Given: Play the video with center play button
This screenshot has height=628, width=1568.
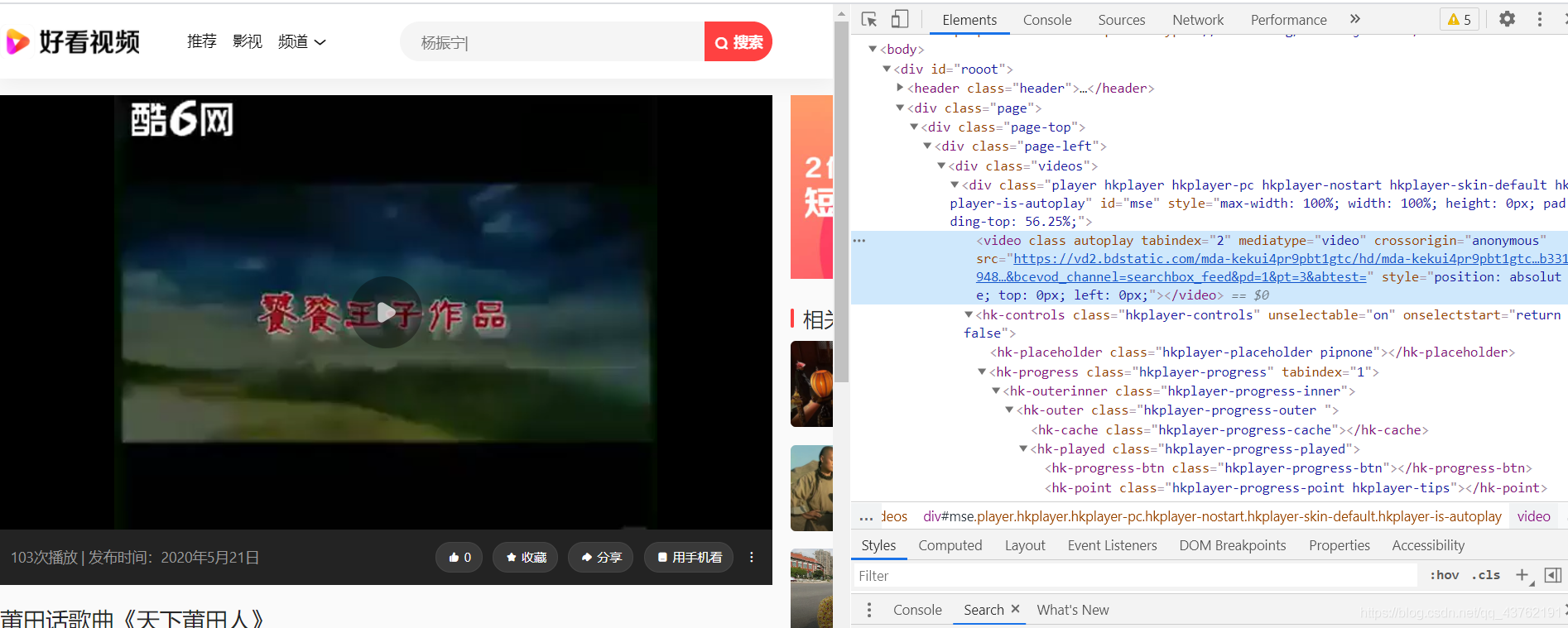Looking at the screenshot, I should pyautogui.click(x=386, y=312).
